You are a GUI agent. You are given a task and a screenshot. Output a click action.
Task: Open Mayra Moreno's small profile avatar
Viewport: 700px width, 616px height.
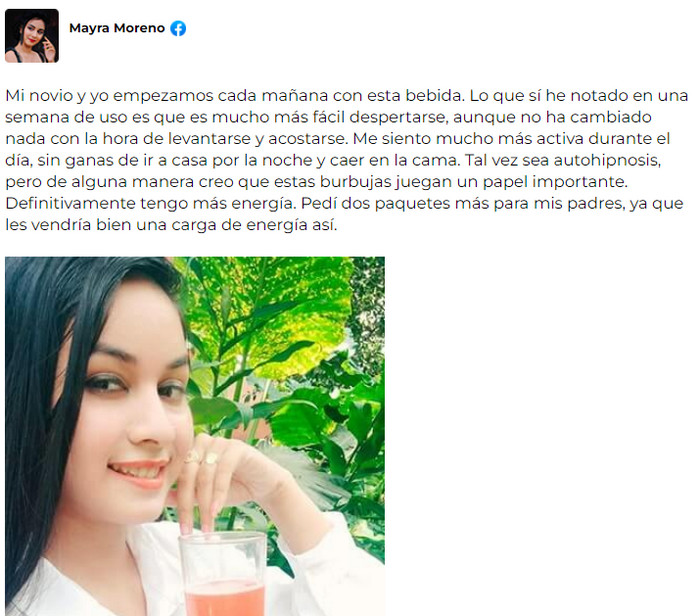(32, 36)
